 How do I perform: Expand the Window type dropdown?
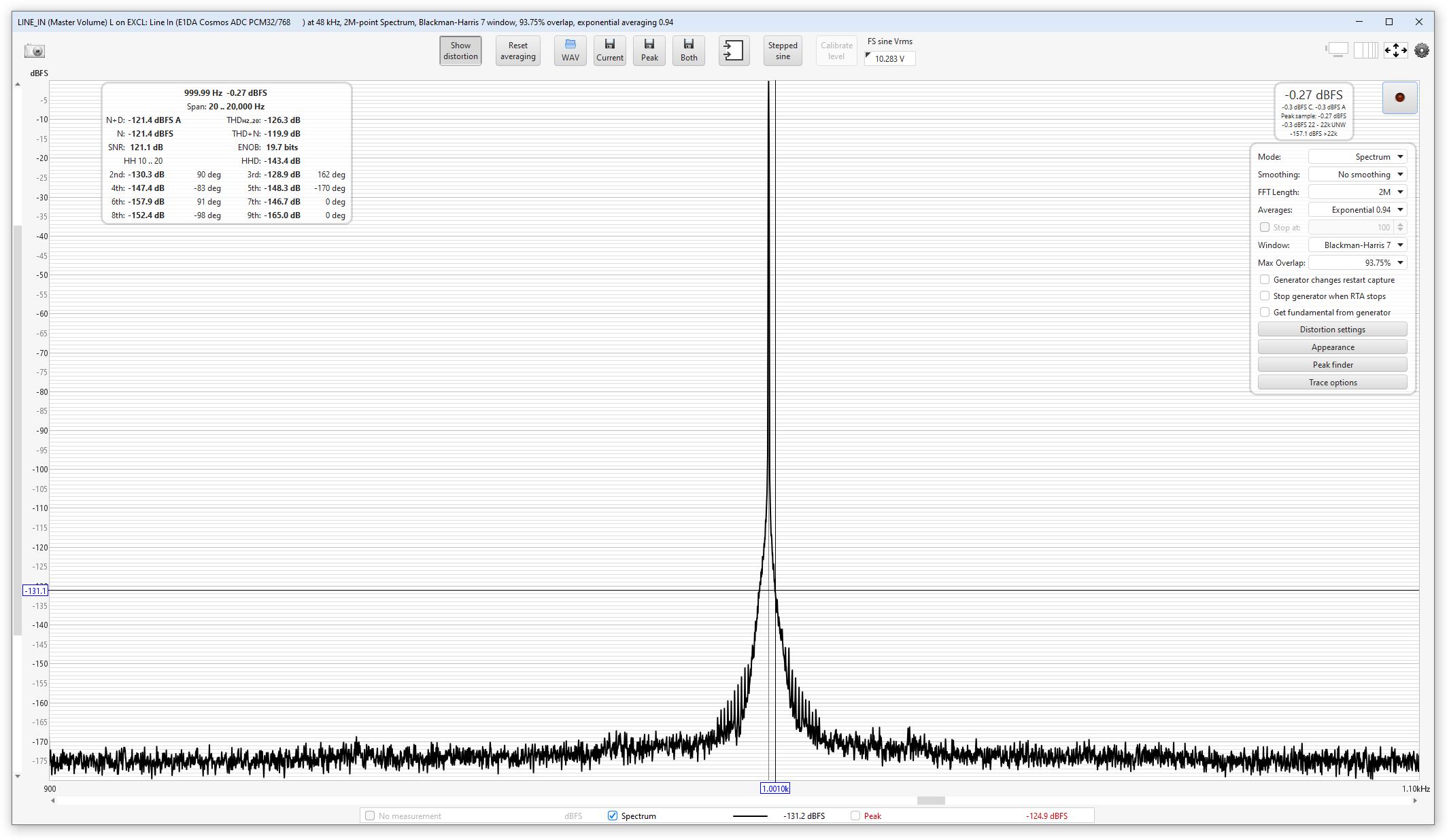click(x=1357, y=245)
